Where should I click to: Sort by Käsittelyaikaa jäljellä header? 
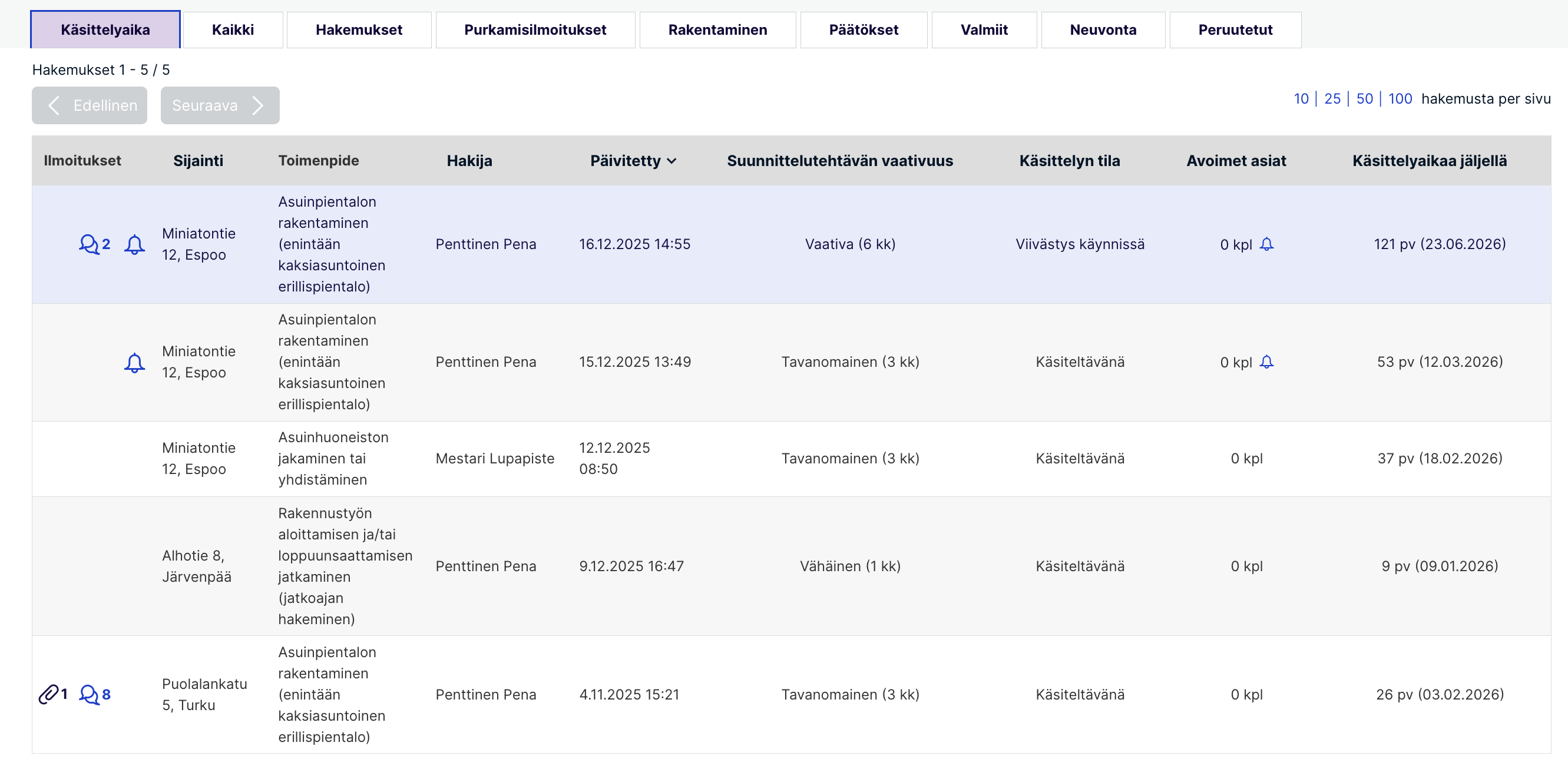click(1429, 161)
